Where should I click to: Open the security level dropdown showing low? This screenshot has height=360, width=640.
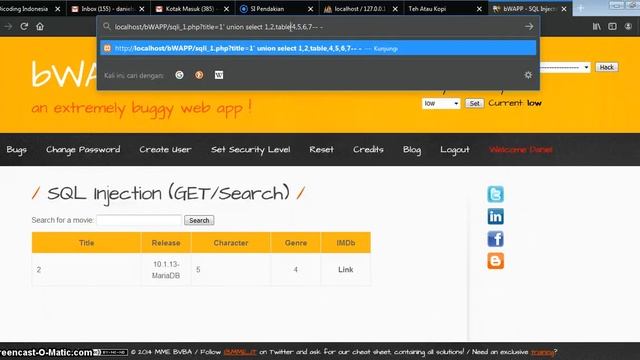coord(441,103)
